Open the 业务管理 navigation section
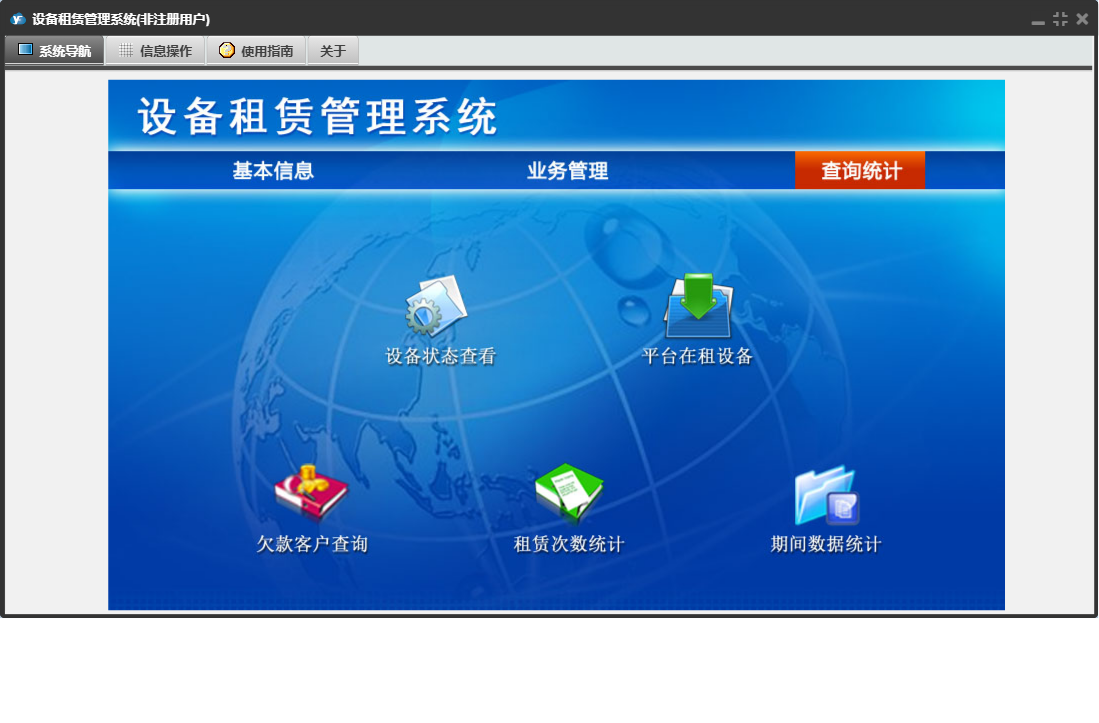1099x723 pixels. 567,171
